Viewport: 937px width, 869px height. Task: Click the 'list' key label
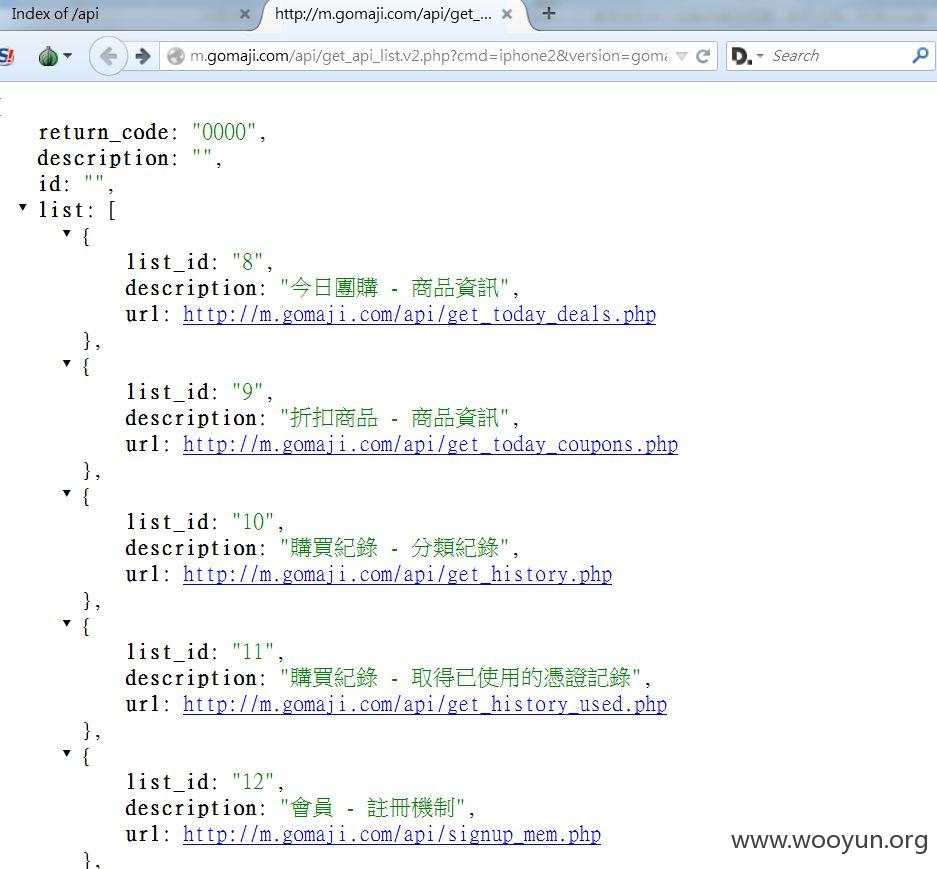coord(61,210)
